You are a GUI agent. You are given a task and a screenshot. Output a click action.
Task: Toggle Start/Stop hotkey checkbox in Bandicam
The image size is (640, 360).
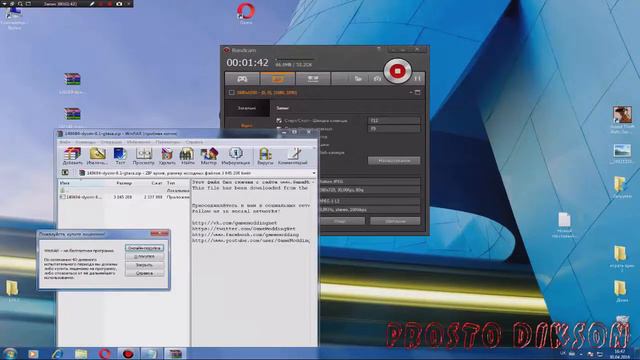(x=279, y=120)
